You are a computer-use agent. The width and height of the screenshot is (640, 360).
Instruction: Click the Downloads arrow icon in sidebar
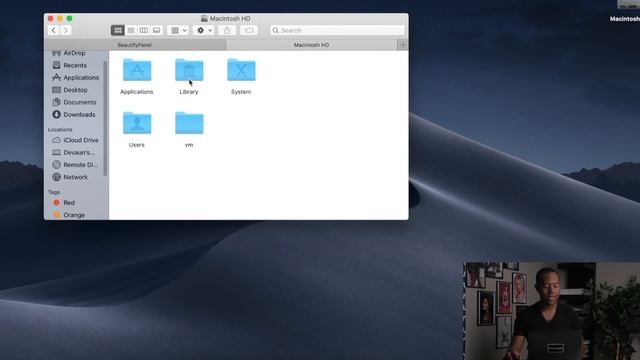pos(57,115)
